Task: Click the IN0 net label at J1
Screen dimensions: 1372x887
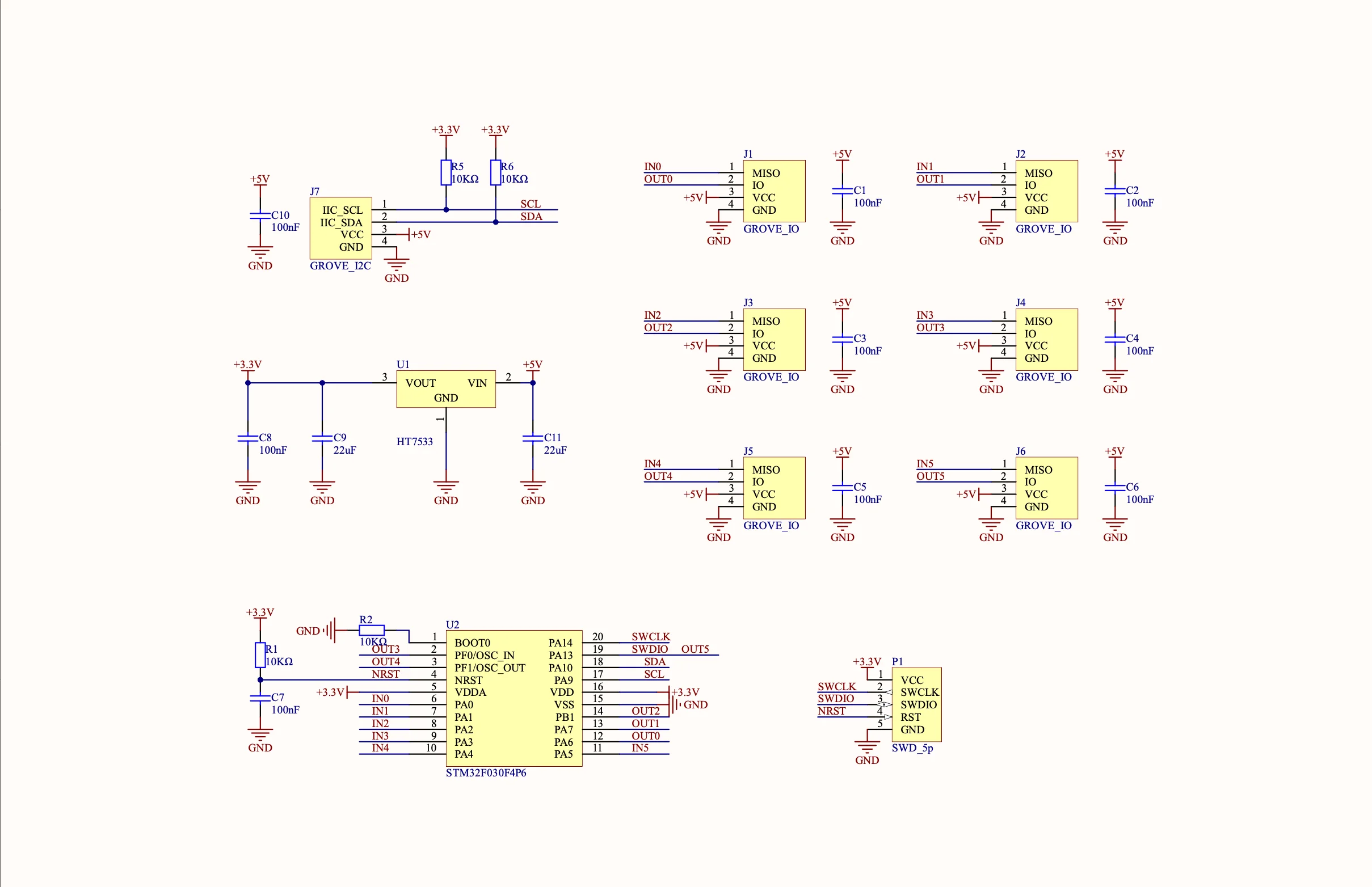Action: click(x=653, y=167)
